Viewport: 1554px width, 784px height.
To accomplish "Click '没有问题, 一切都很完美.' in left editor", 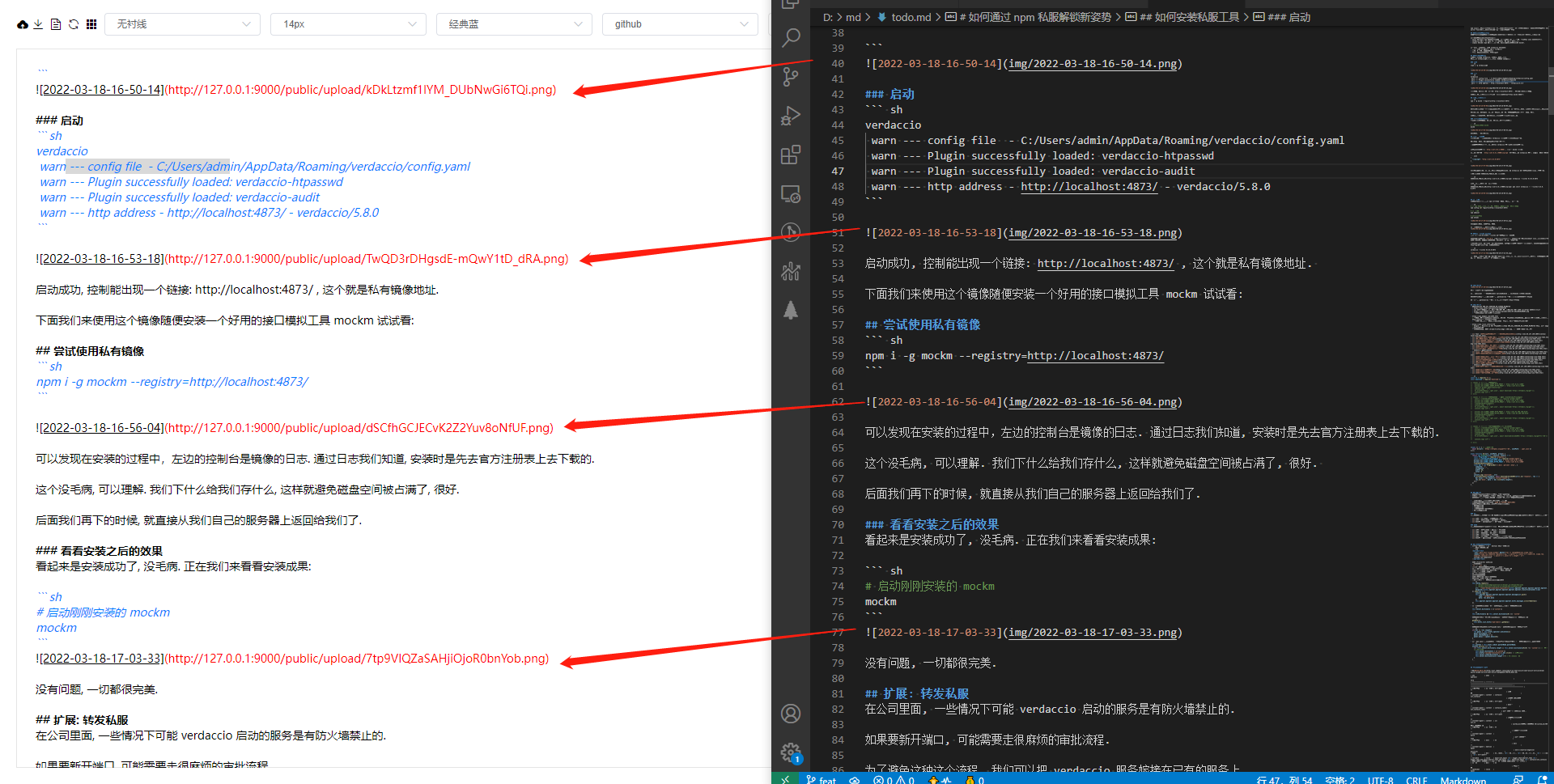I will point(96,689).
